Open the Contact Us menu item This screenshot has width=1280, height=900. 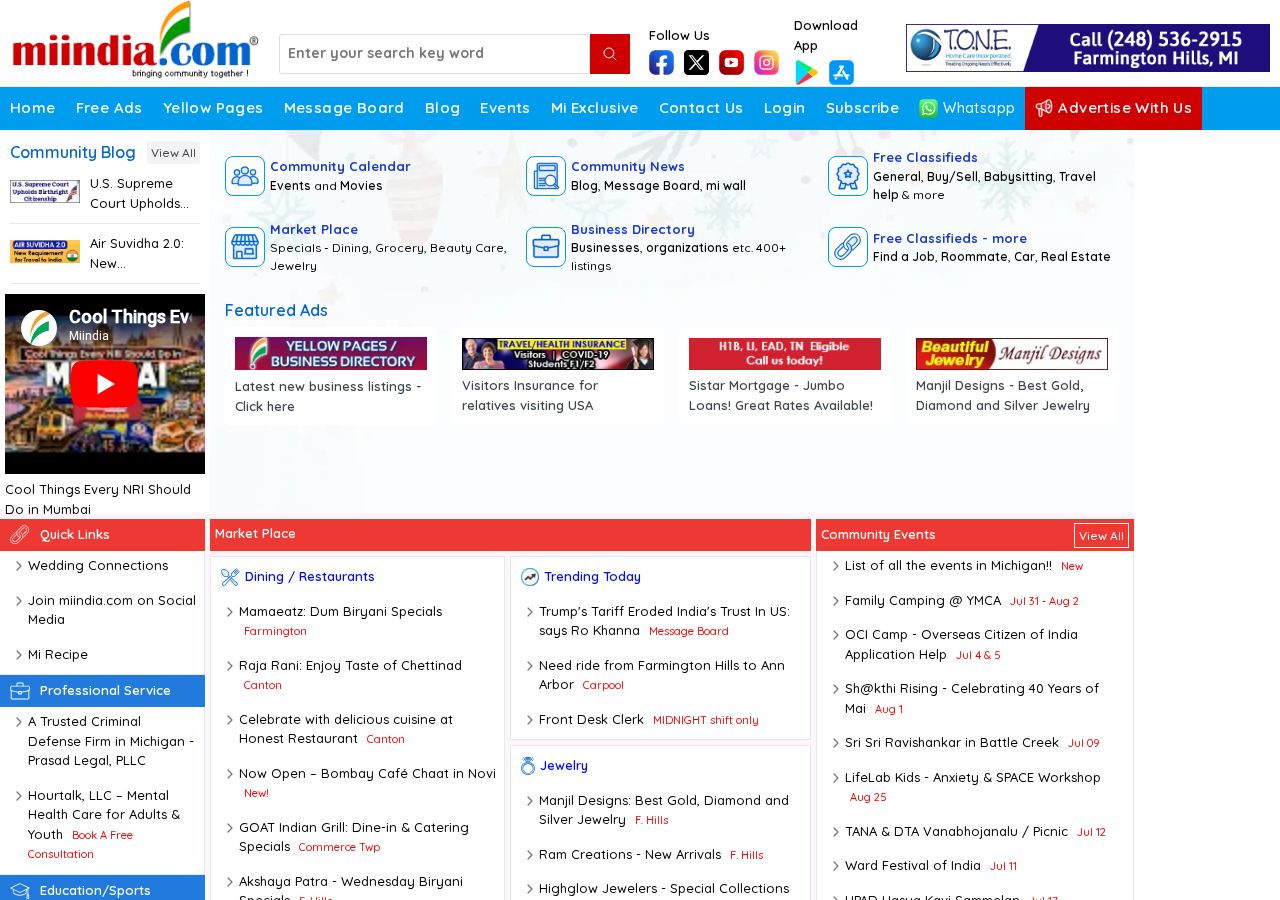point(701,108)
